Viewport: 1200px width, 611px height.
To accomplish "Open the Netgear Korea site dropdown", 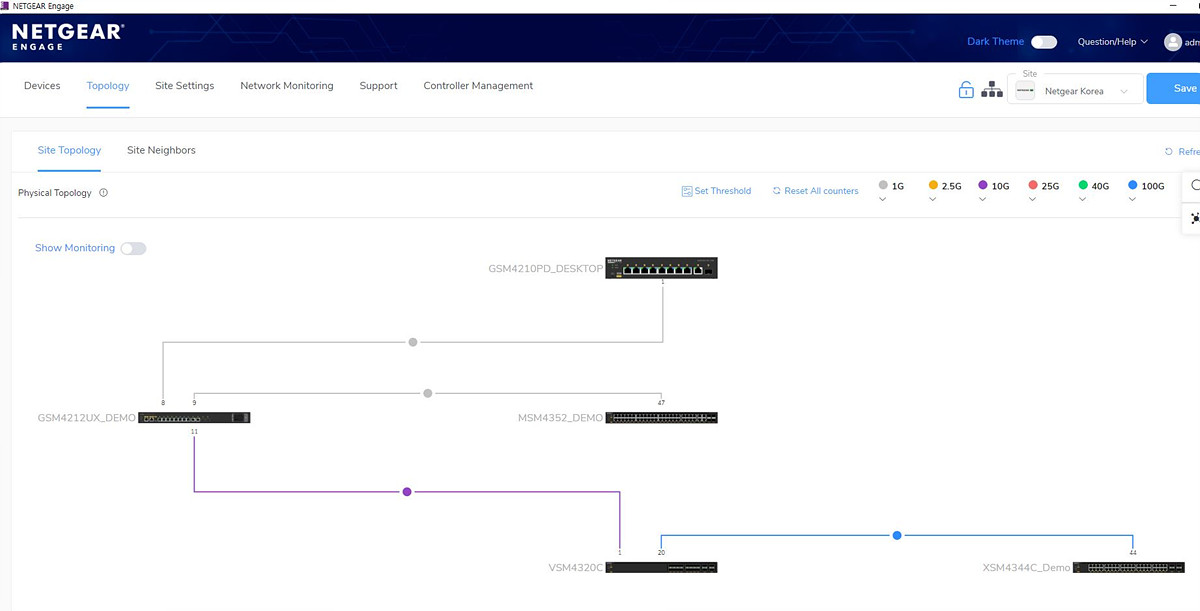I will pos(1075,91).
